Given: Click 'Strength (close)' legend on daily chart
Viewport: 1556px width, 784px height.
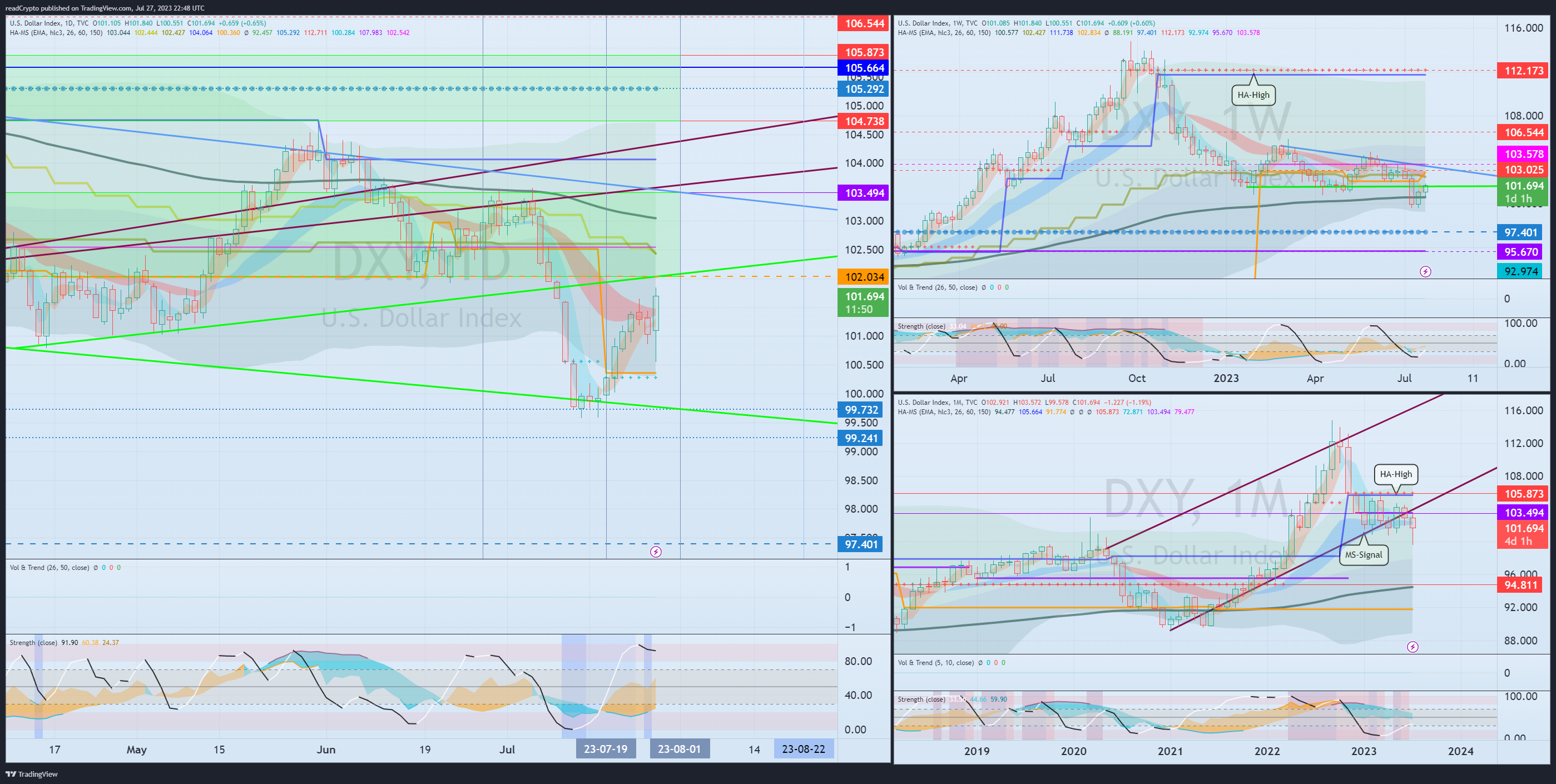Looking at the screenshot, I should point(33,643).
